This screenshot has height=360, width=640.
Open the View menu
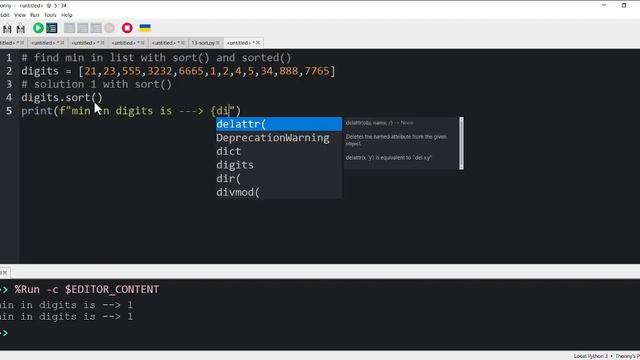point(20,15)
